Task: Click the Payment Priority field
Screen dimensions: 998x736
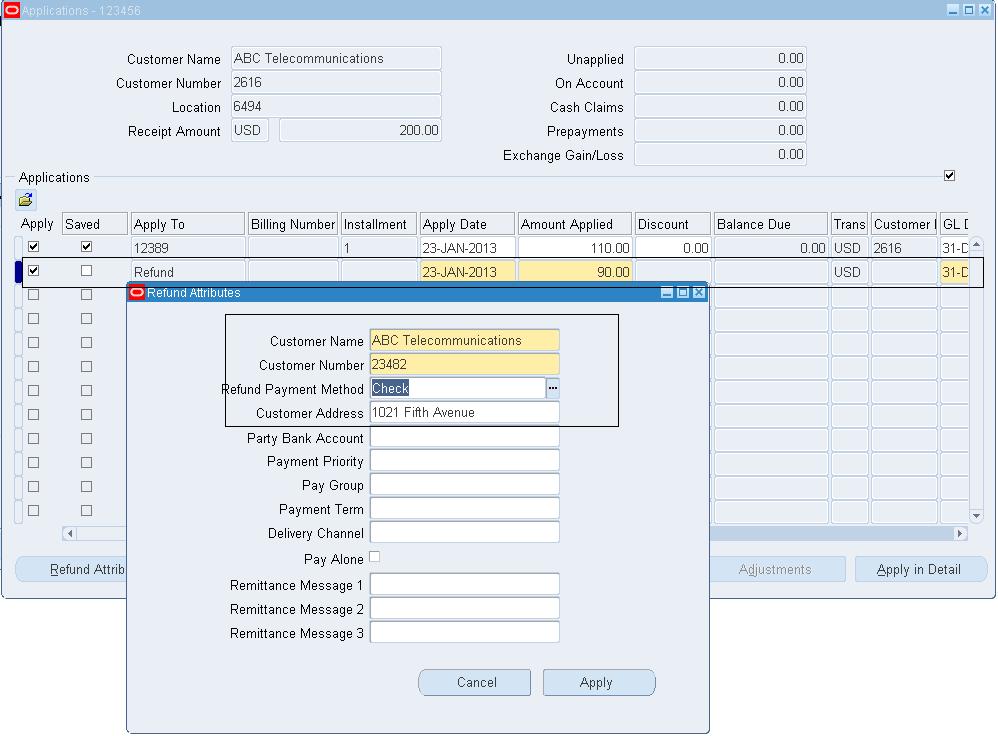Action: pyautogui.click(x=463, y=460)
